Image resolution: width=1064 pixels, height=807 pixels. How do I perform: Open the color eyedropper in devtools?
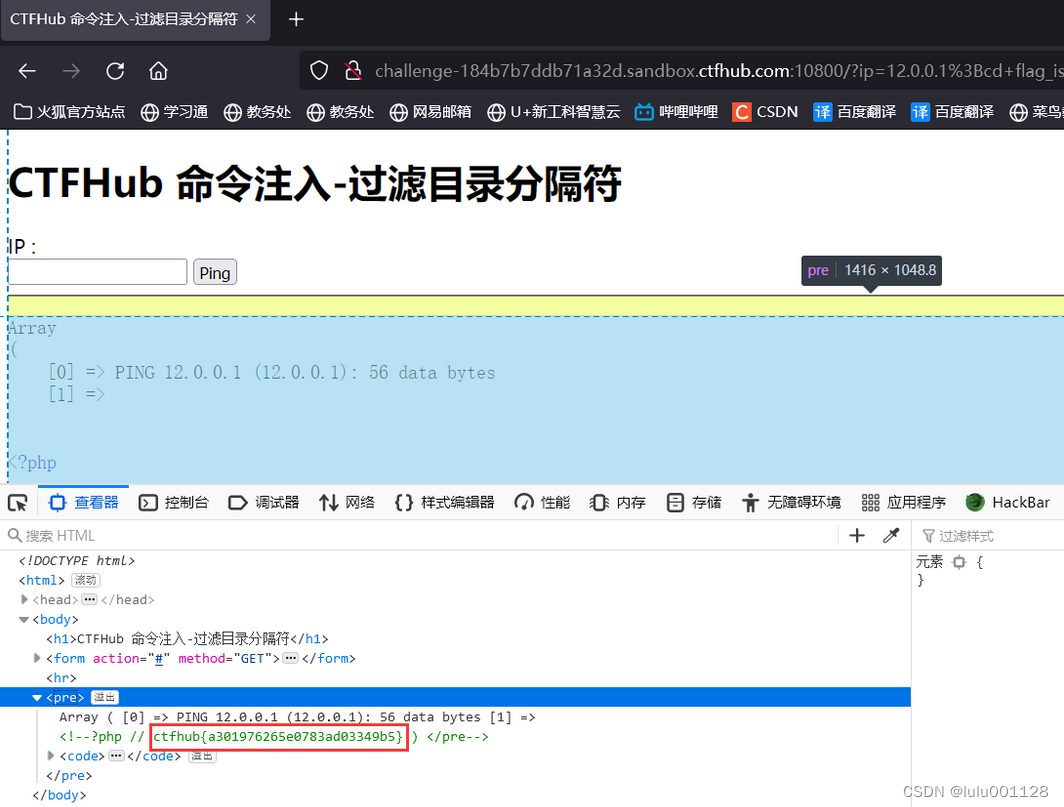point(891,535)
